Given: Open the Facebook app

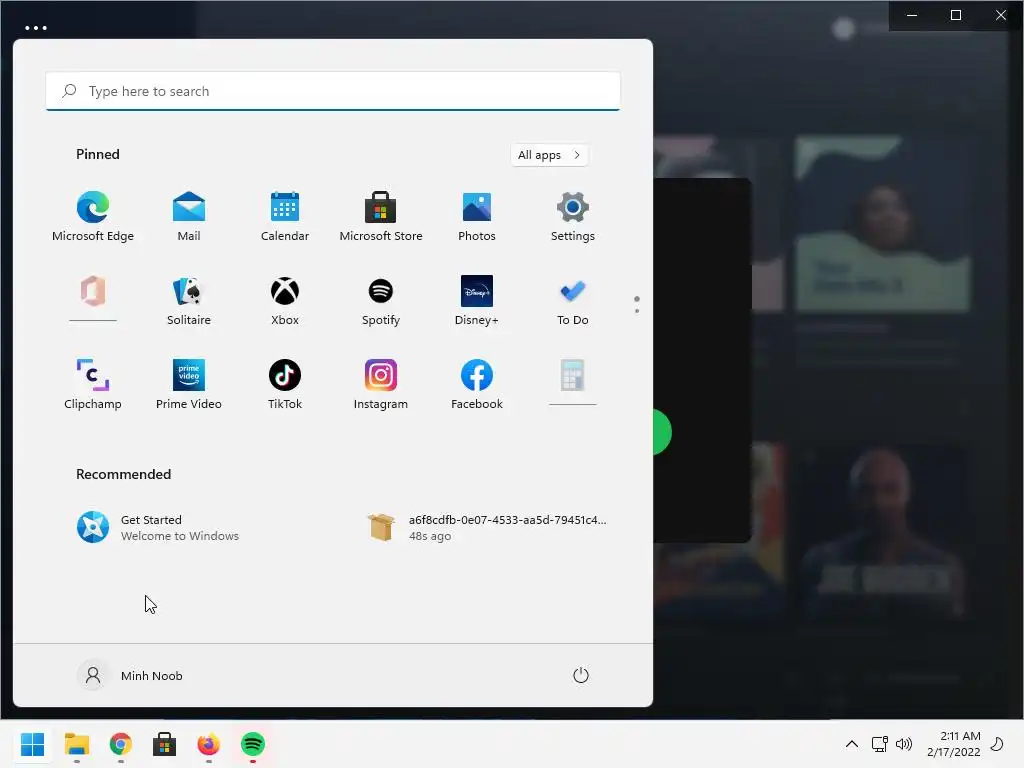Looking at the screenshot, I should (477, 385).
